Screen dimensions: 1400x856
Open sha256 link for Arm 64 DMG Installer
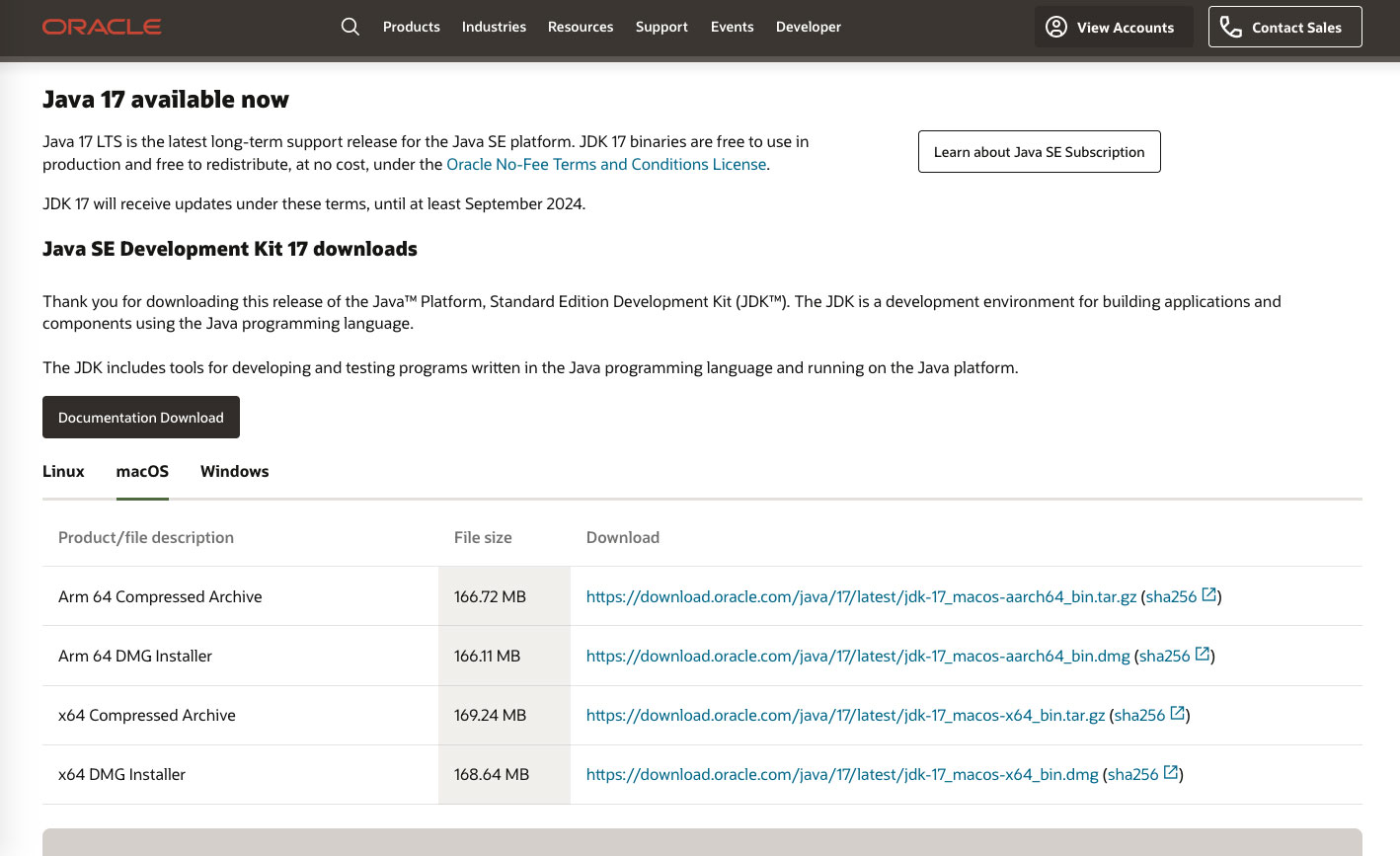(1165, 656)
